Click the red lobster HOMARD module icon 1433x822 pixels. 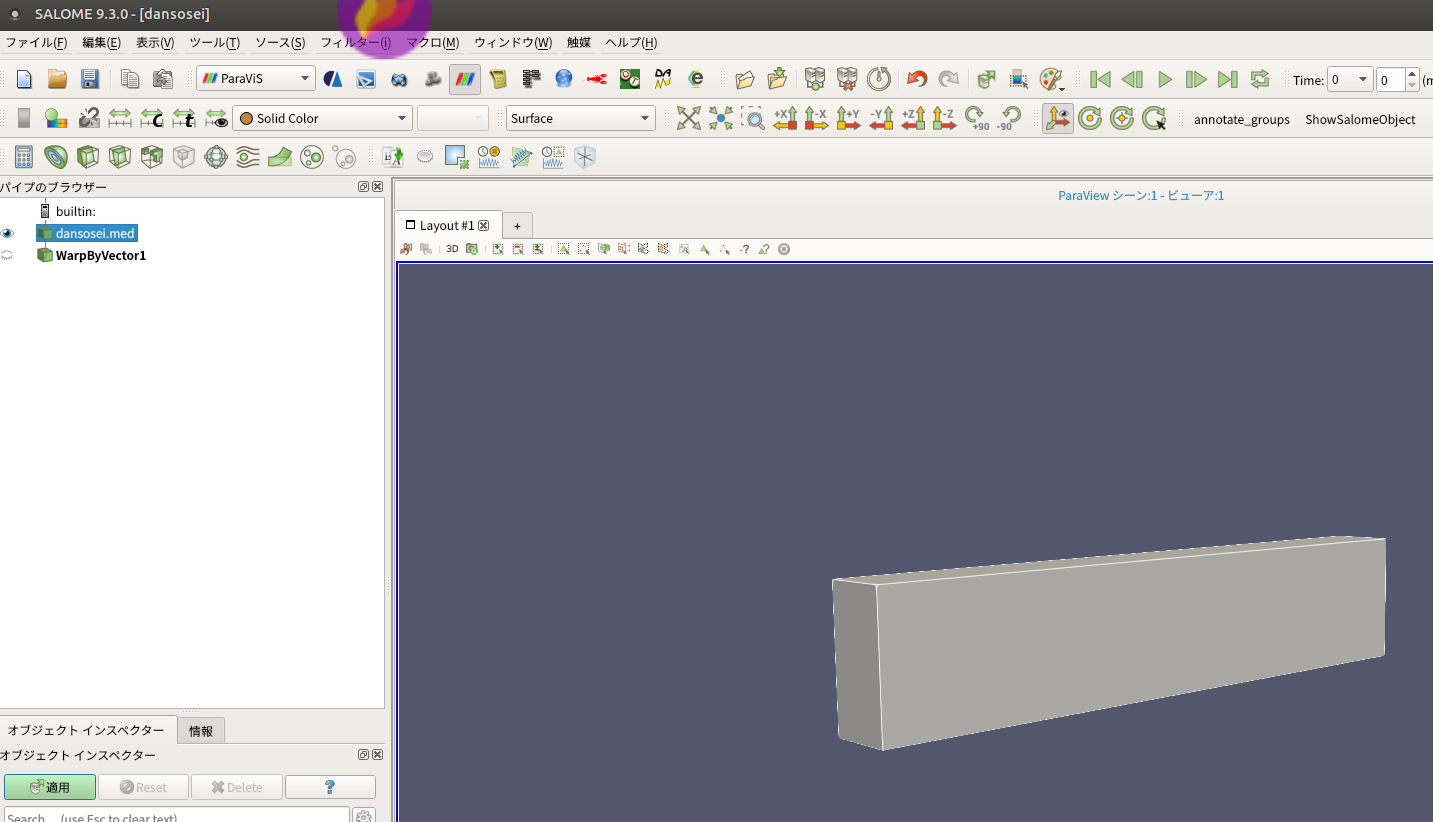click(597, 79)
